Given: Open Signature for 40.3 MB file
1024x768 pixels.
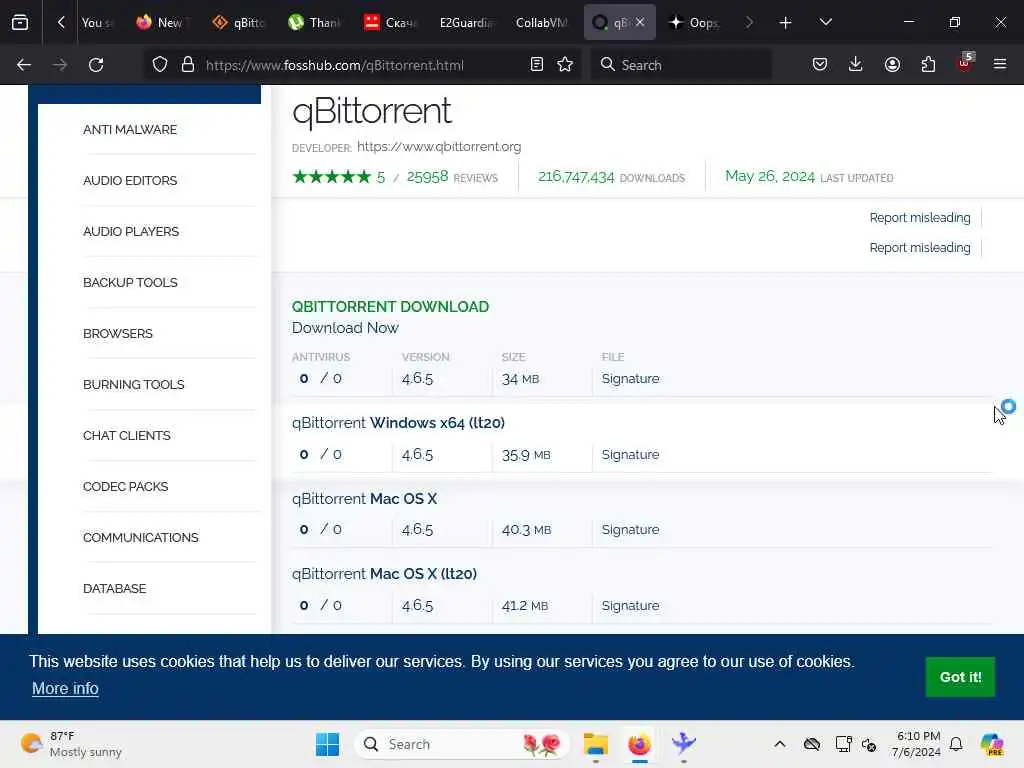Looking at the screenshot, I should (x=630, y=530).
